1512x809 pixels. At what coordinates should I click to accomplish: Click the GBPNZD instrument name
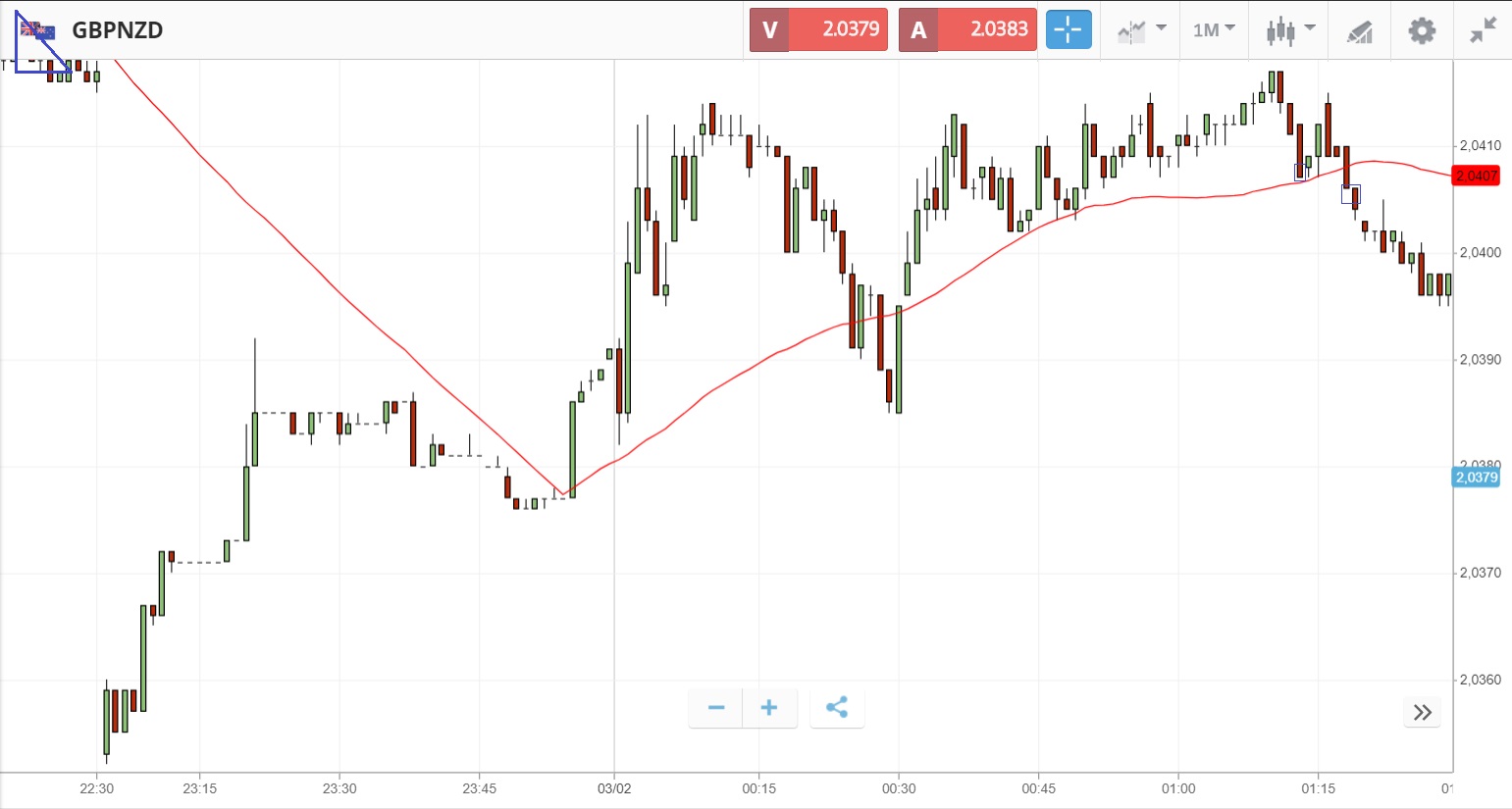click(118, 29)
